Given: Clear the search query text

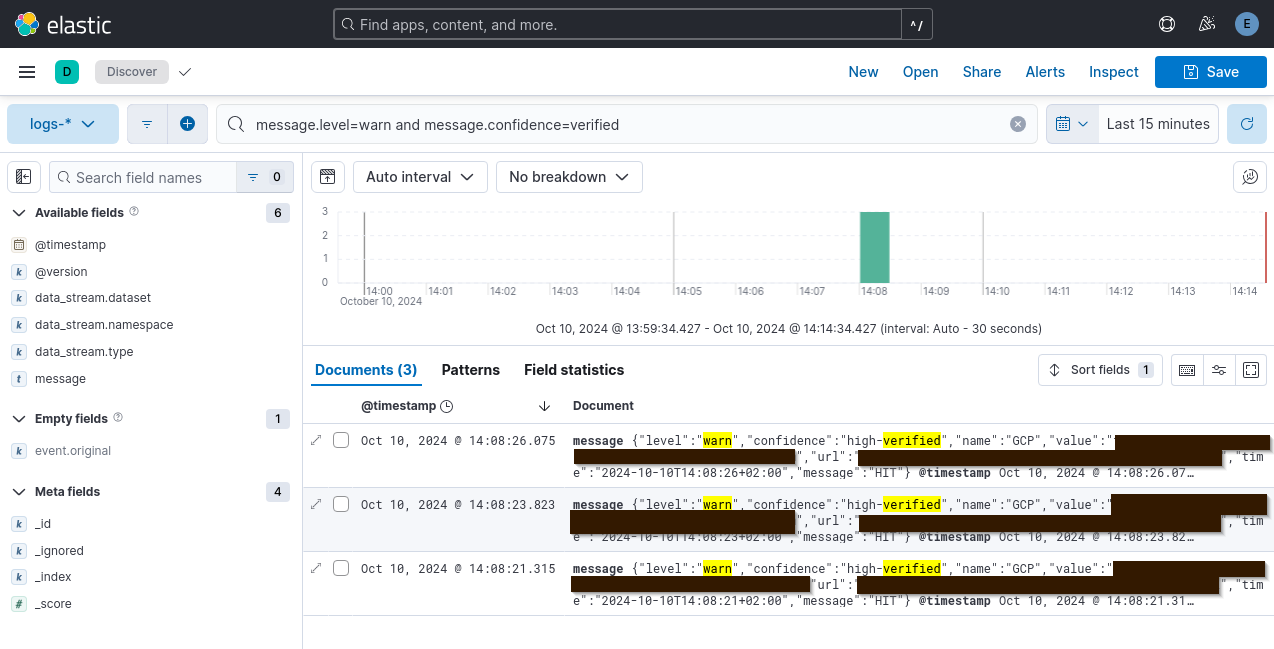Looking at the screenshot, I should tap(1017, 124).
